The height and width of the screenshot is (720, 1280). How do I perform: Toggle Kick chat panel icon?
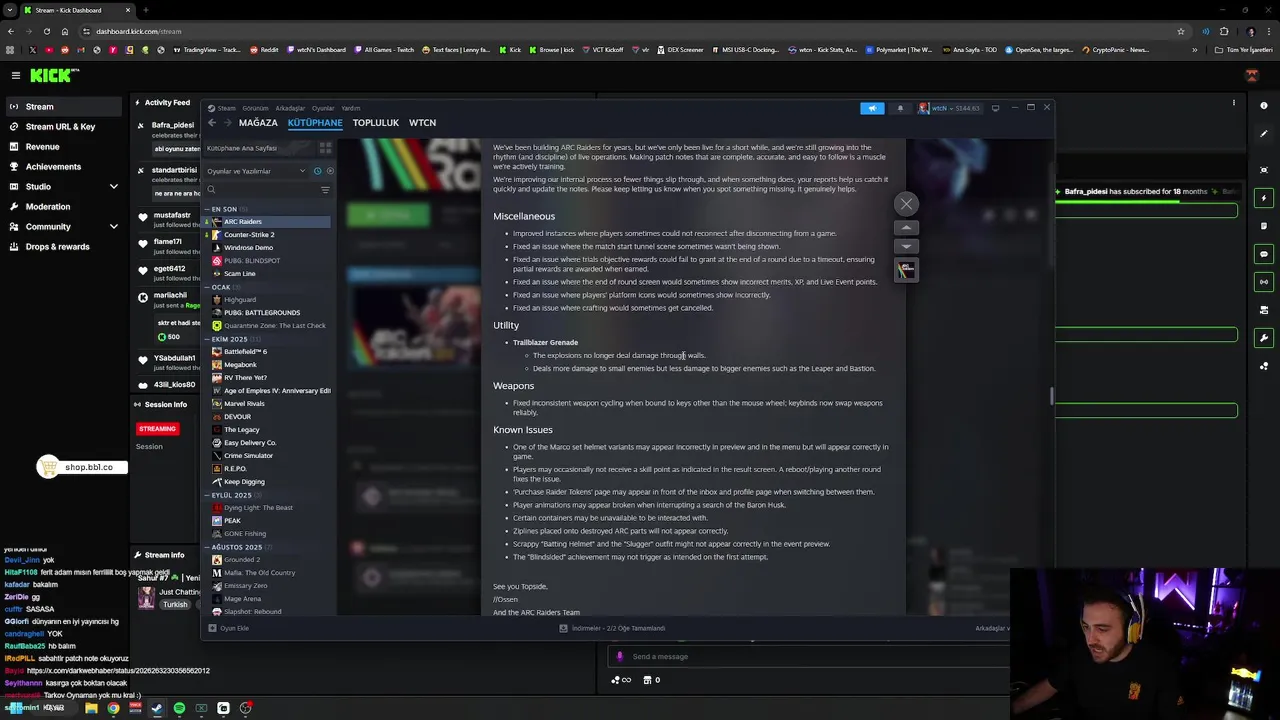click(1264, 254)
